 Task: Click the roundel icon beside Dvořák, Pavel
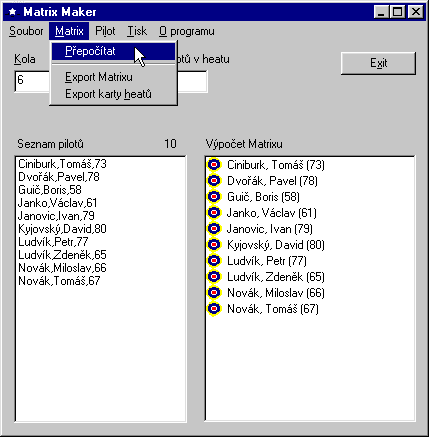[214, 181]
